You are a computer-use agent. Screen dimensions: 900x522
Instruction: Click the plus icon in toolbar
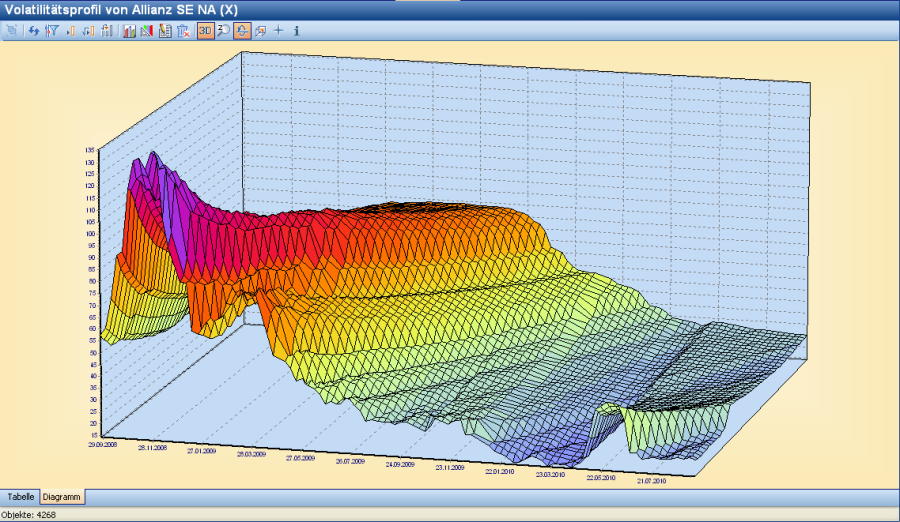click(x=278, y=31)
